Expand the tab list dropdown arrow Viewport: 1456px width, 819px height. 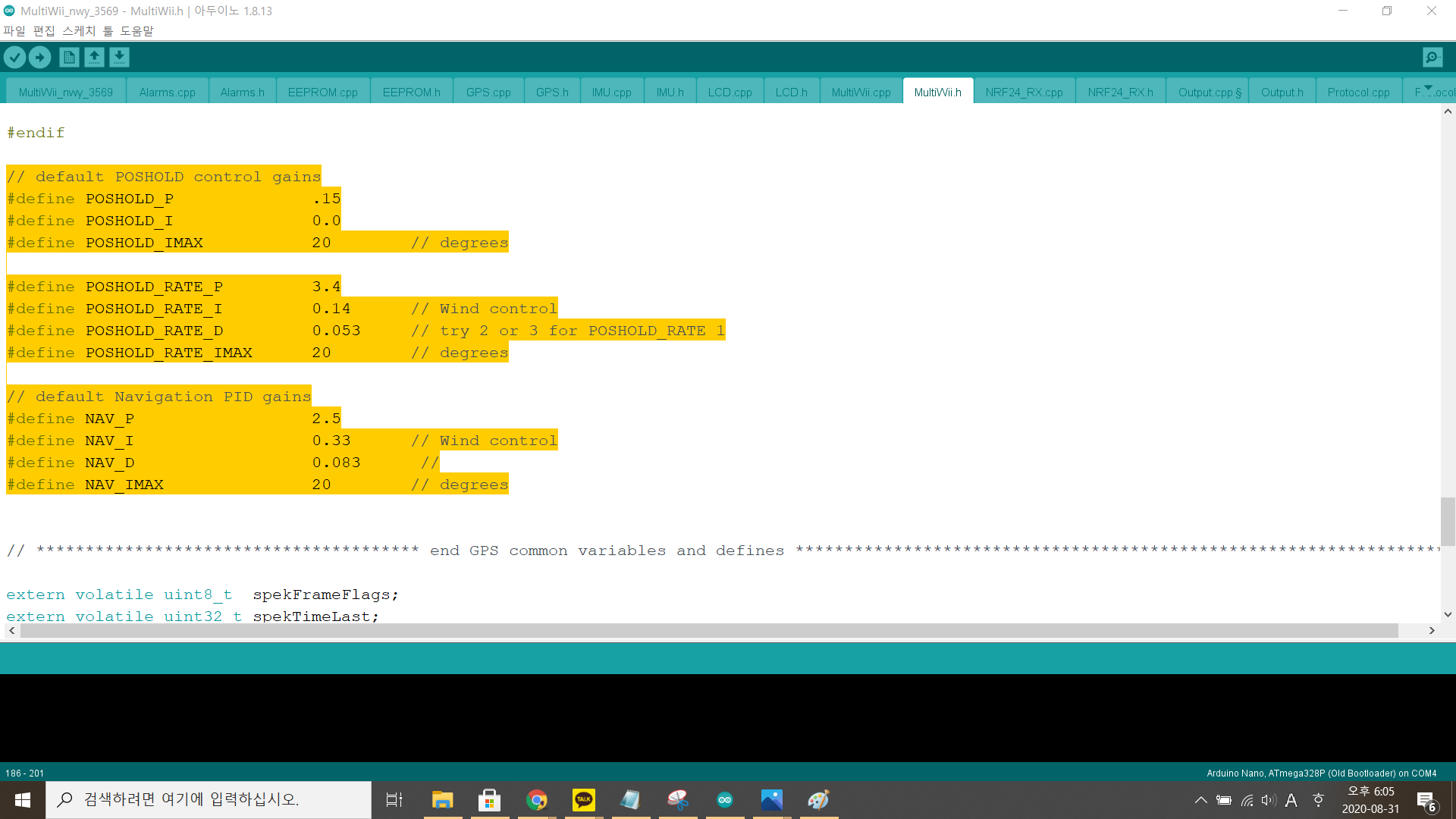coord(1429,88)
